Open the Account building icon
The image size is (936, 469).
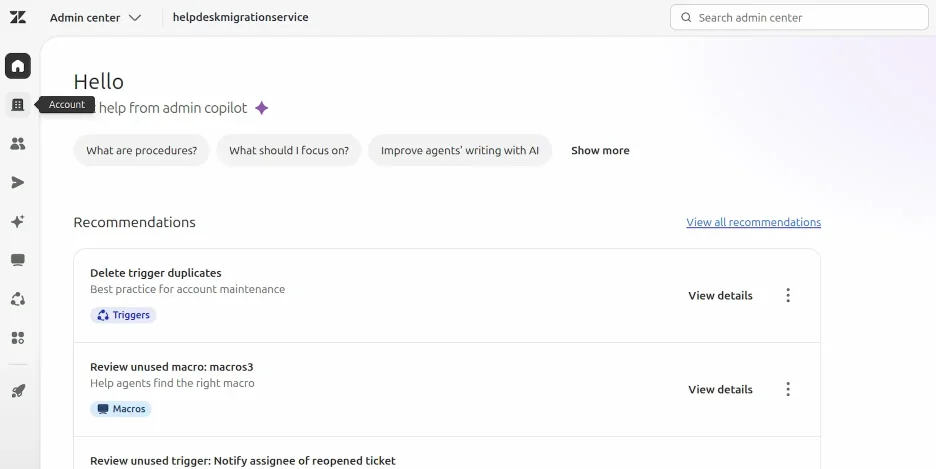[x=18, y=105]
